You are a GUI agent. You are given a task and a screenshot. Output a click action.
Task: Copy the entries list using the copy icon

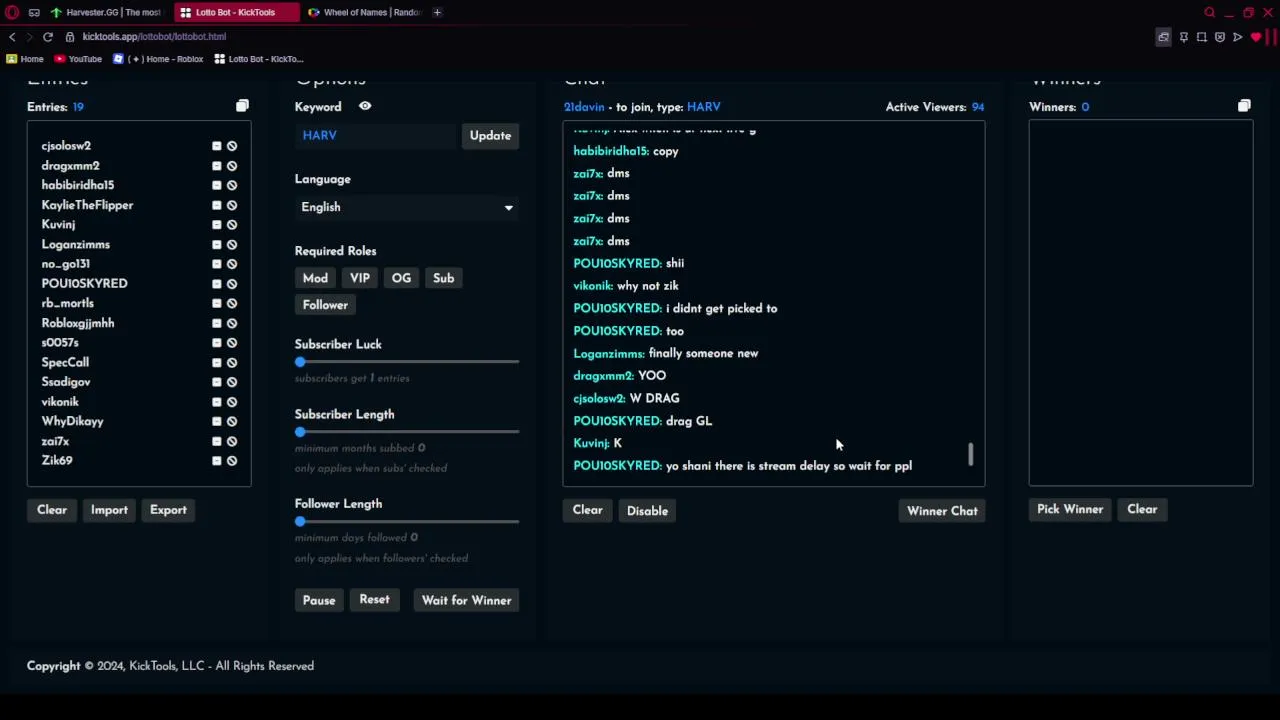pos(242,106)
